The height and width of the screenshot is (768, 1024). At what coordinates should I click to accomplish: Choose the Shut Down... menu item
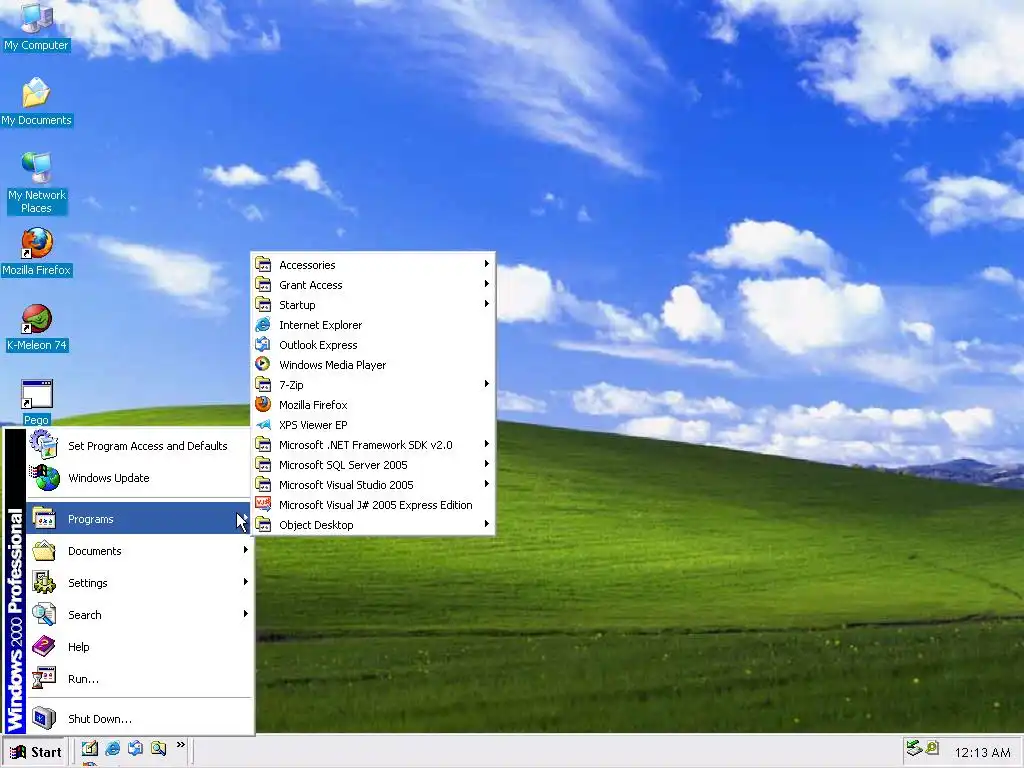tap(139, 718)
